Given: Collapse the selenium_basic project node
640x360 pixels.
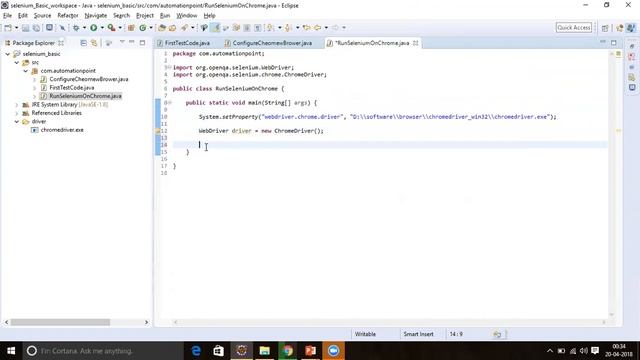Looking at the screenshot, I should pyautogui.click(x=8, y=54).
